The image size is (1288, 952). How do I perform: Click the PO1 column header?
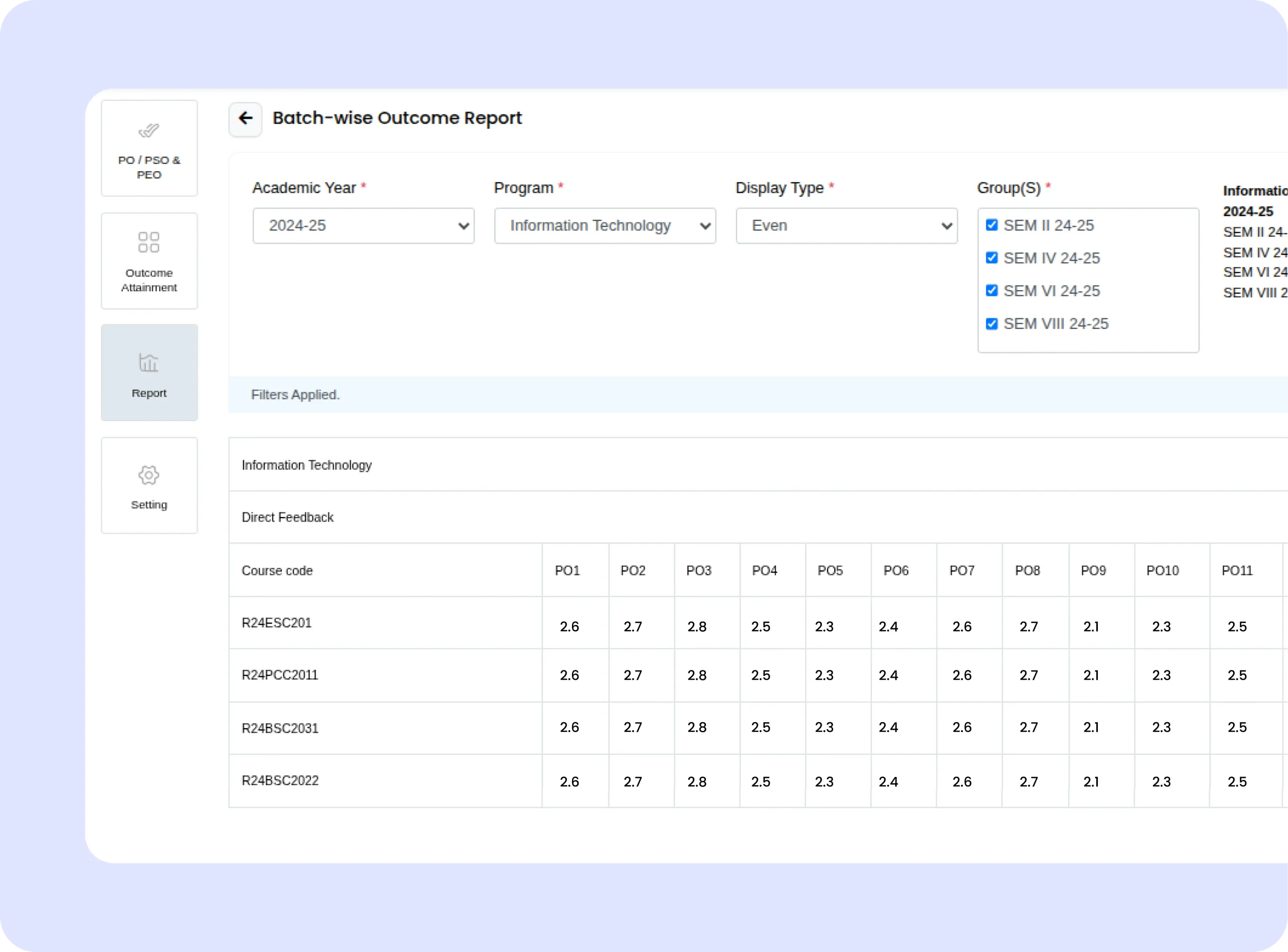coord(568,570)
